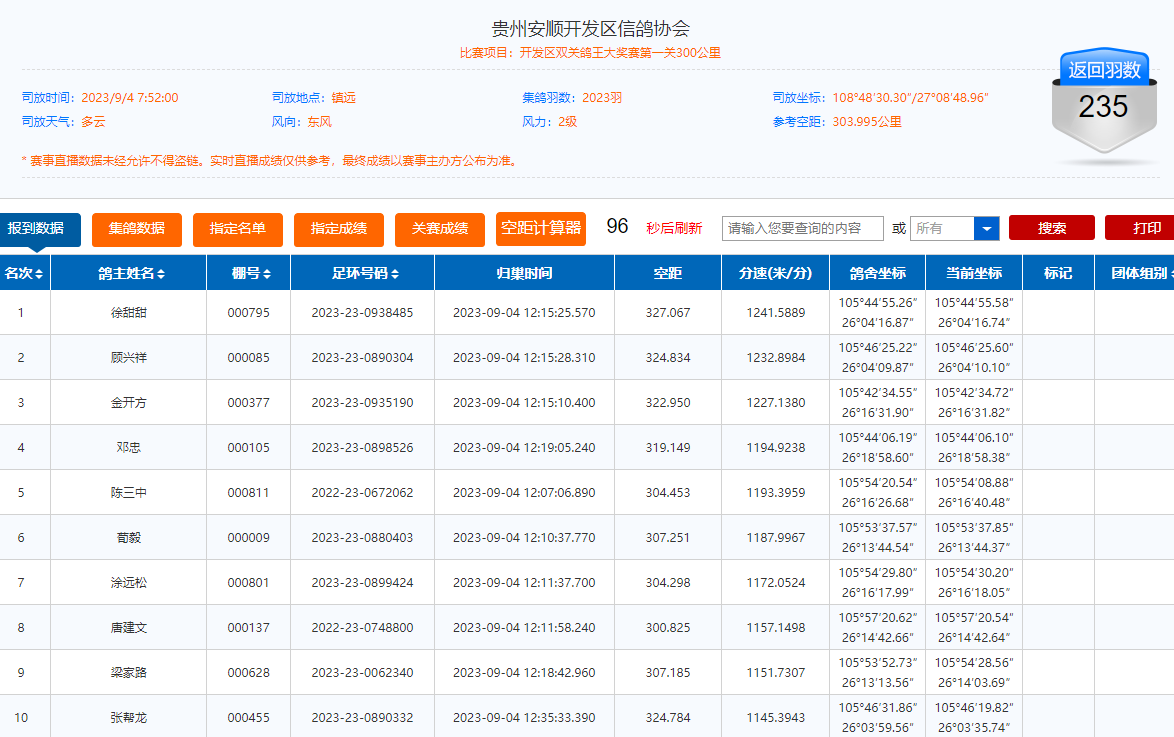Open 集鸽数据 tab
This screenshot has width=1174, height=737.
(136, 229)
